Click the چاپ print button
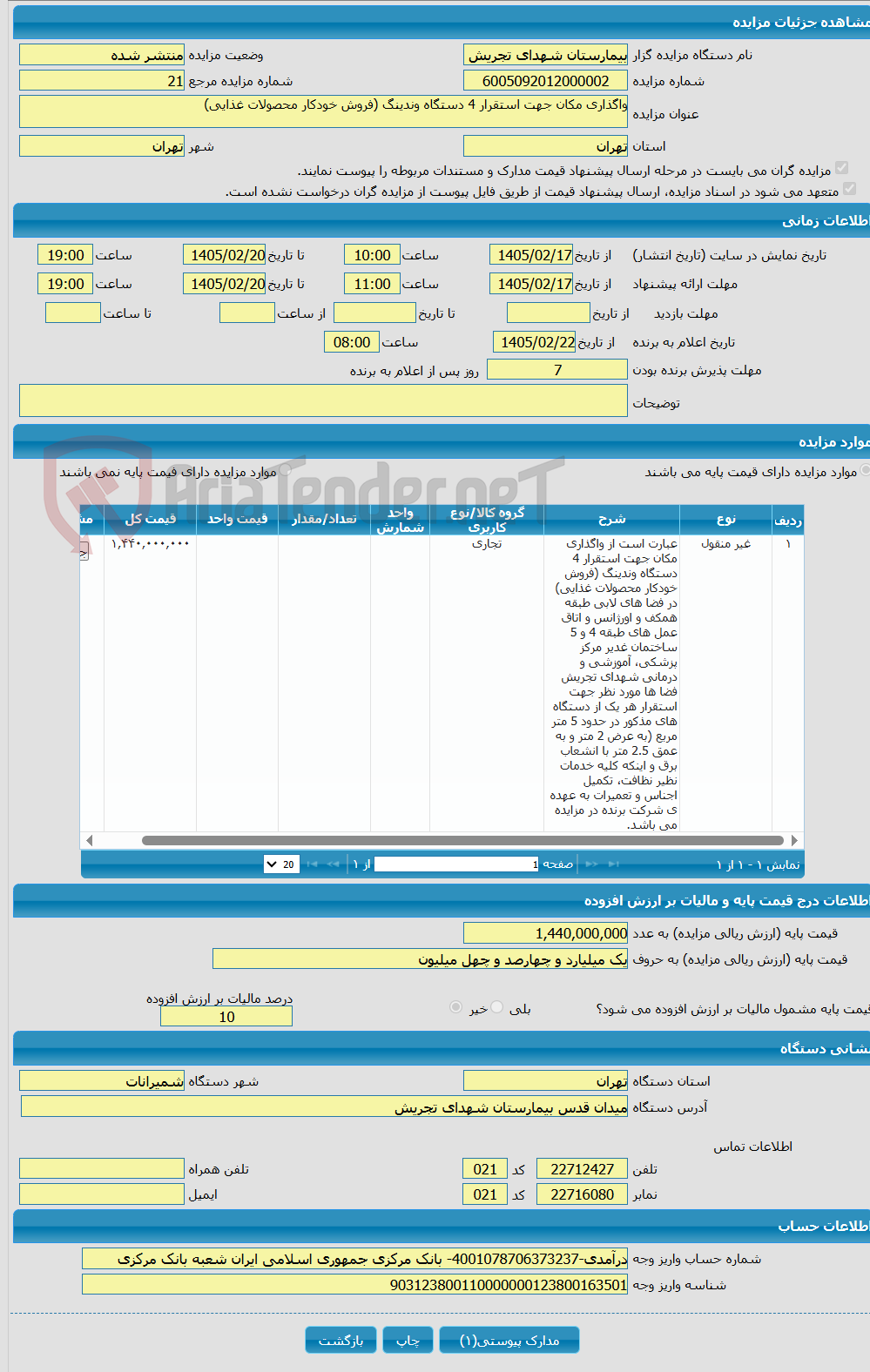Viewport: 870px width, 1372px height. (x=408, y=1340)
